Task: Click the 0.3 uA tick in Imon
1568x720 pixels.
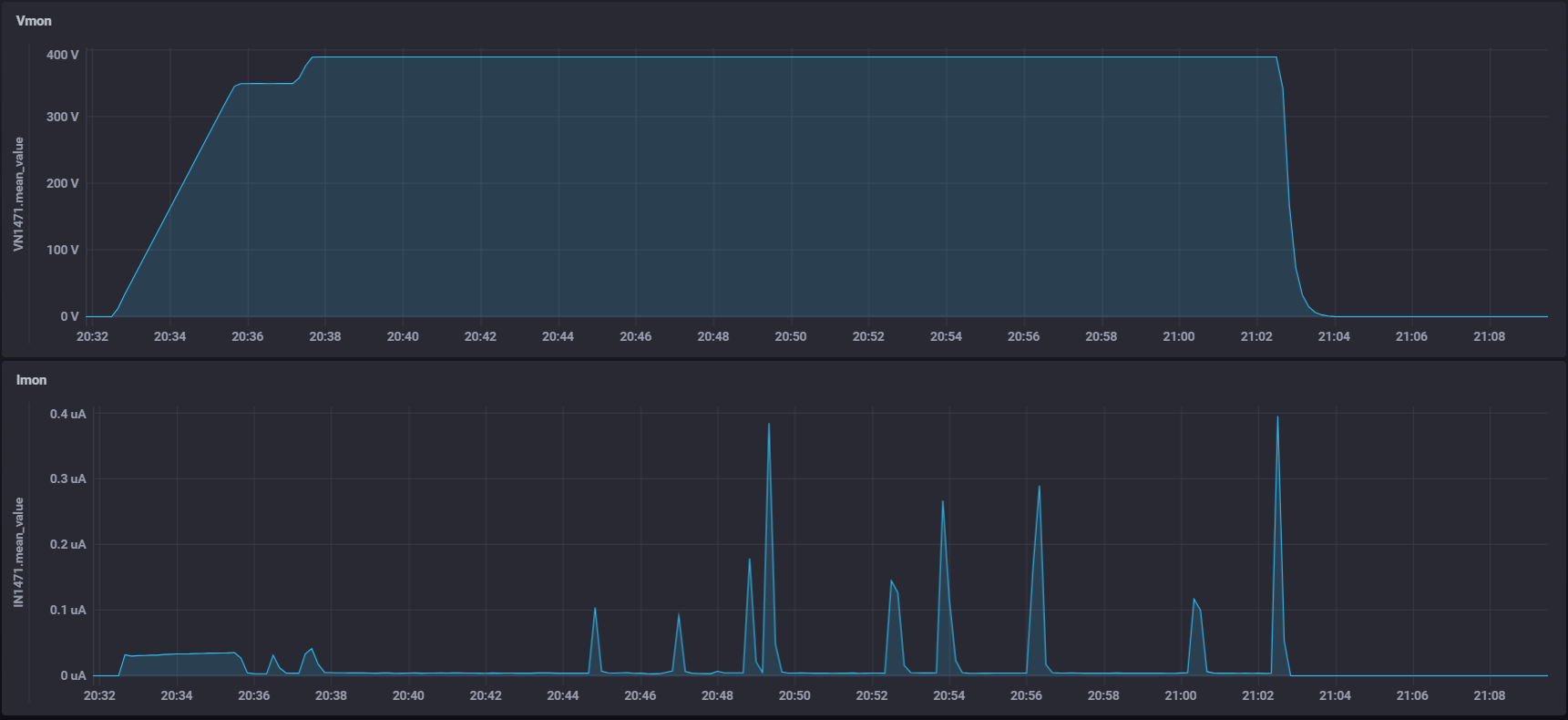Action: (x=68, y=478)
